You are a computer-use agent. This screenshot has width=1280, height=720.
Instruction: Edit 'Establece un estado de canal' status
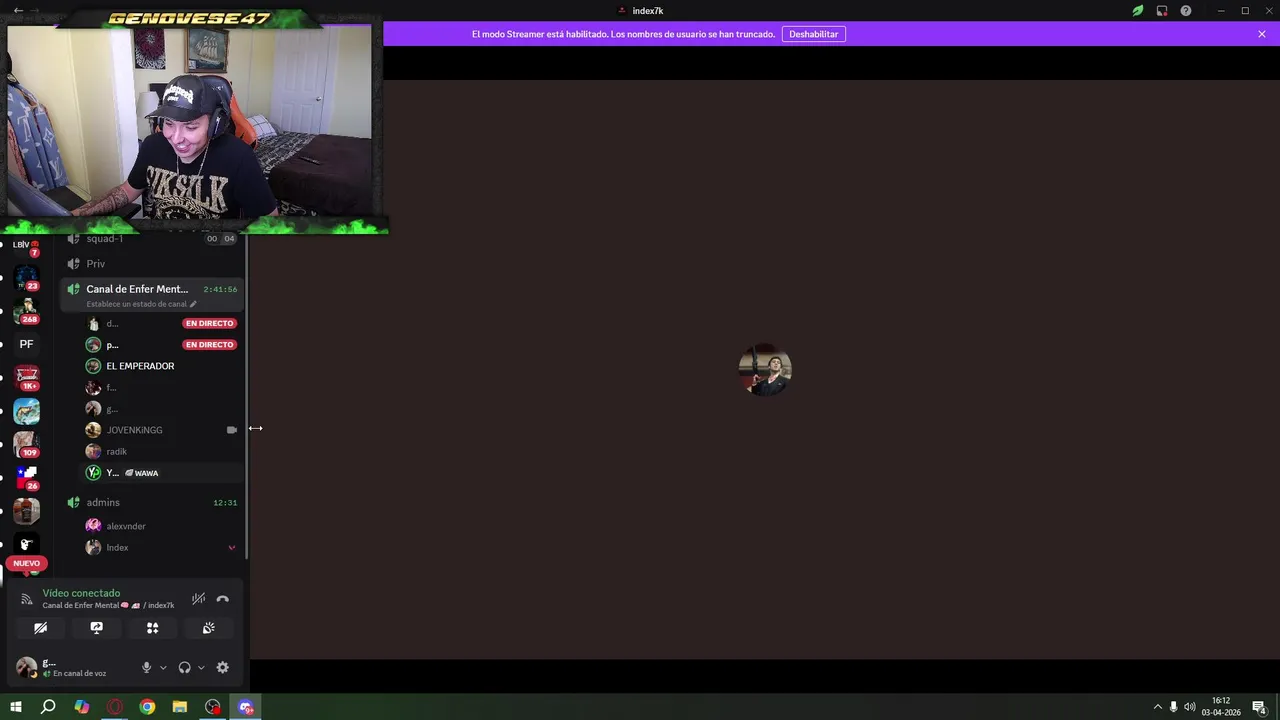coord(141,304)
